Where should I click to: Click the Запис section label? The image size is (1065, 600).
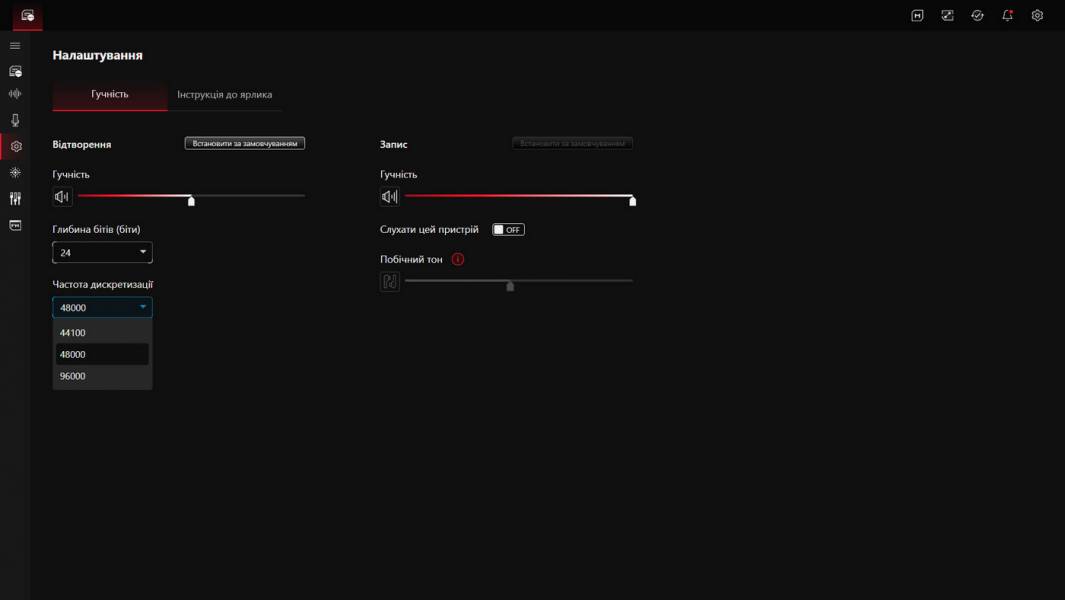(x=394, y=144)
